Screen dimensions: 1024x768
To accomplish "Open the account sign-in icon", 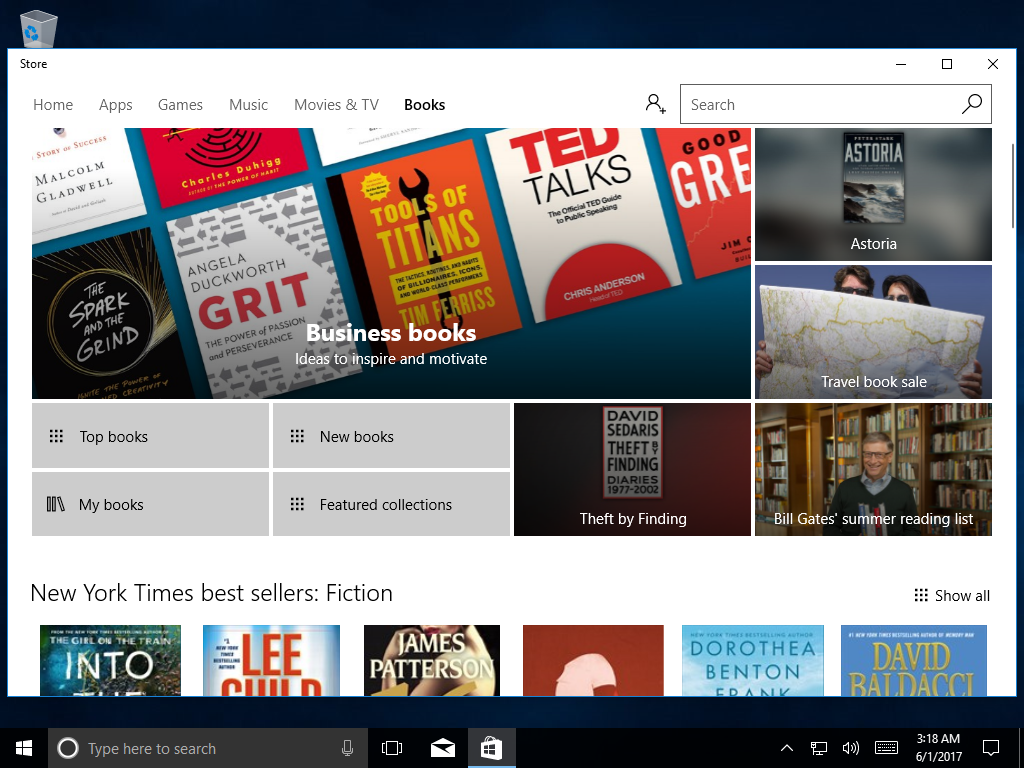I will pyautogui.click(x=656, y=104).
